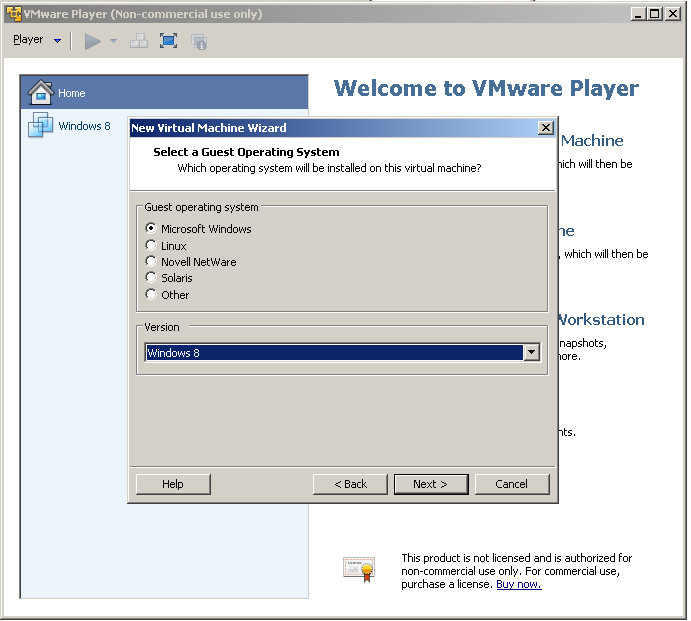
Task: Close the New Virtual Machine Wizard dialog
Action: [546, 128]
